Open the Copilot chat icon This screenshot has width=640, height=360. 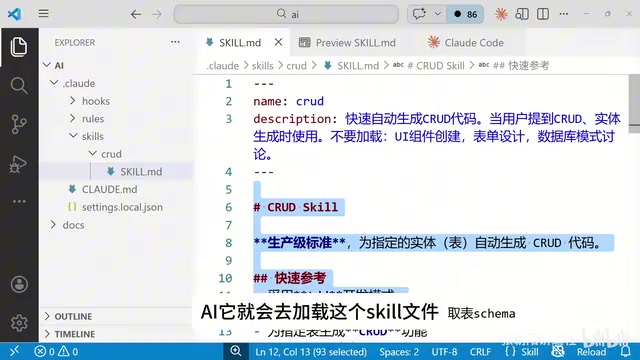[x=419, y=14]
